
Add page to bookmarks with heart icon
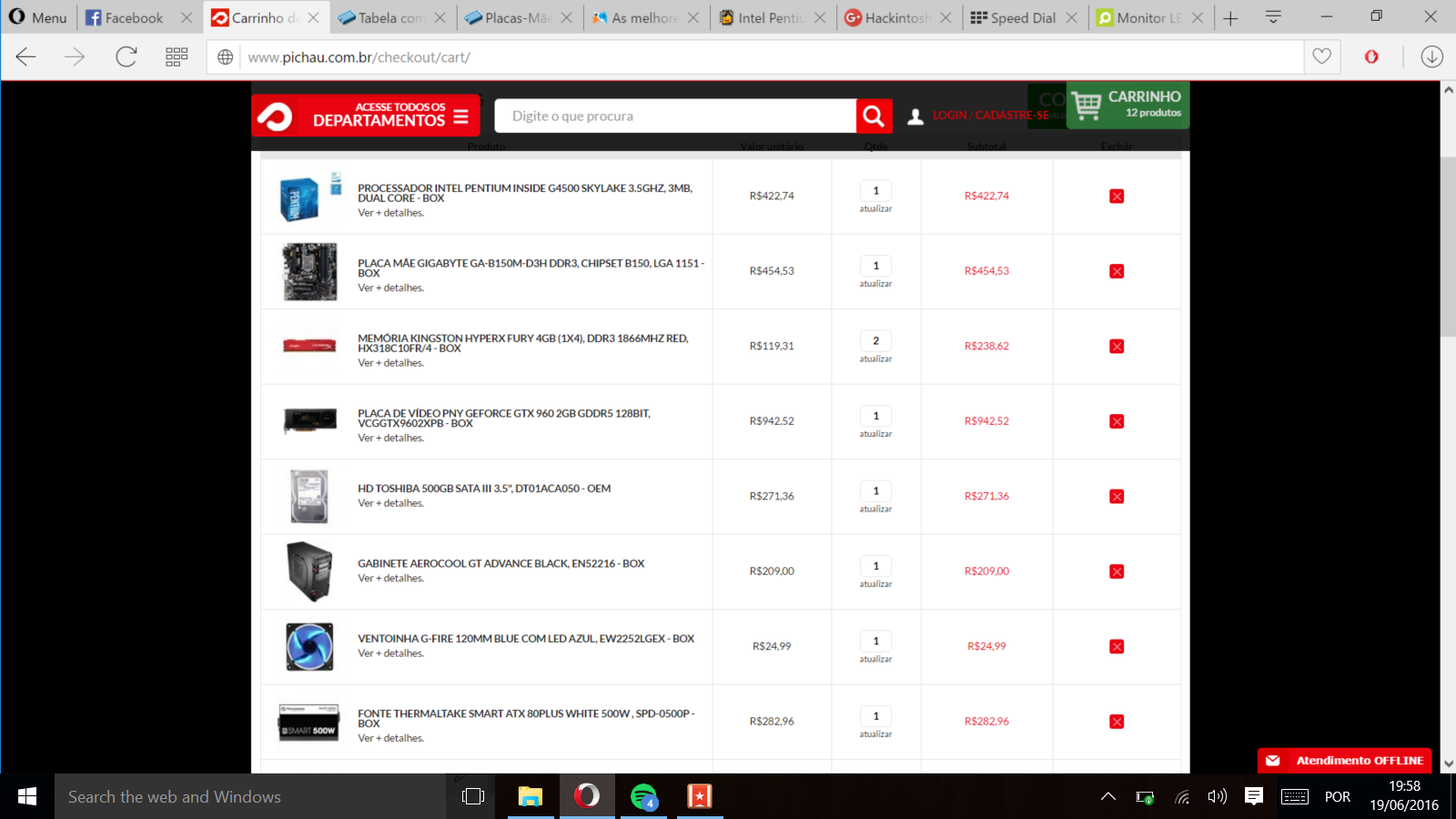(1321, 56)
